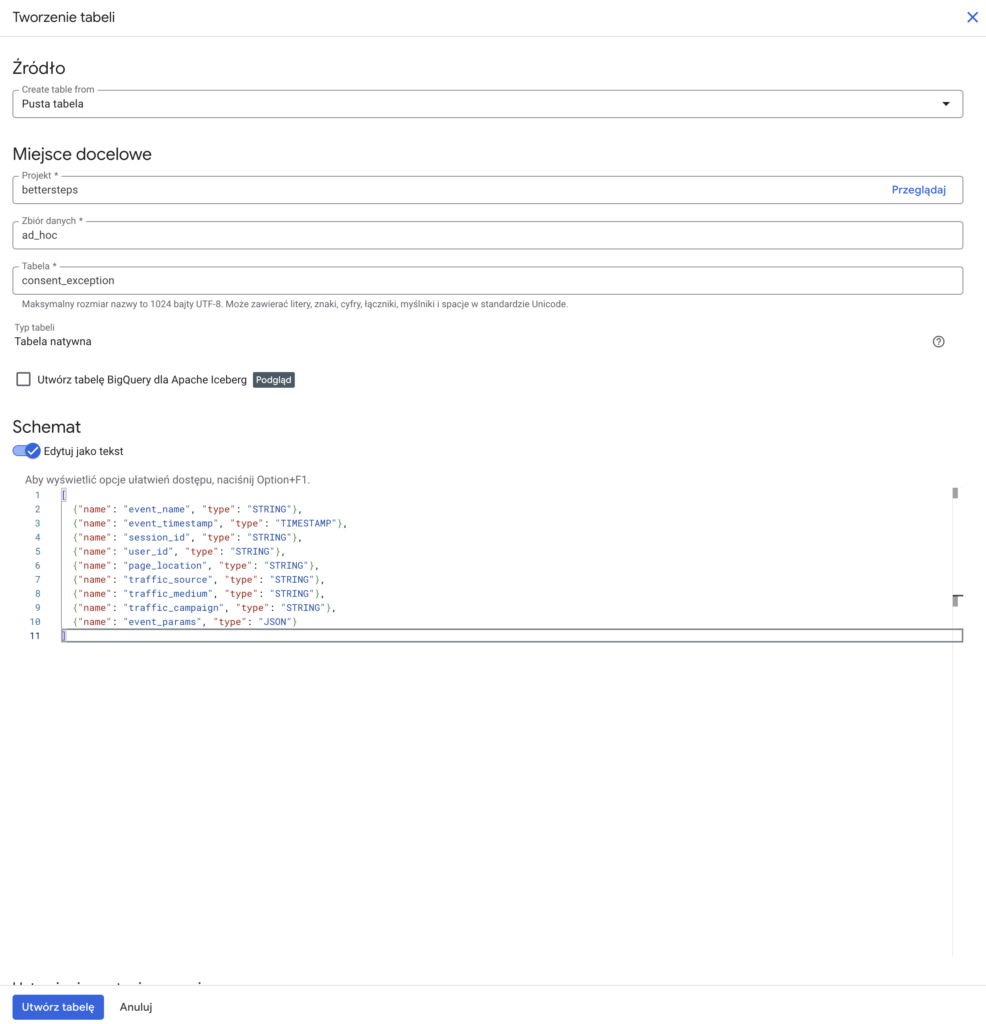This screenshot has height=1024, width=986.
Task: Toggle the Edytuj jako tekst switch
Action: click(x=27, y=451)
